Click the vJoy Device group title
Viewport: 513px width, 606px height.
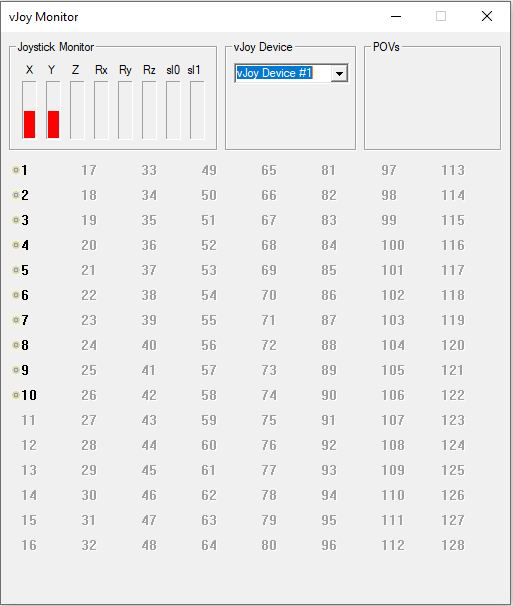click(x=263, y=47)
